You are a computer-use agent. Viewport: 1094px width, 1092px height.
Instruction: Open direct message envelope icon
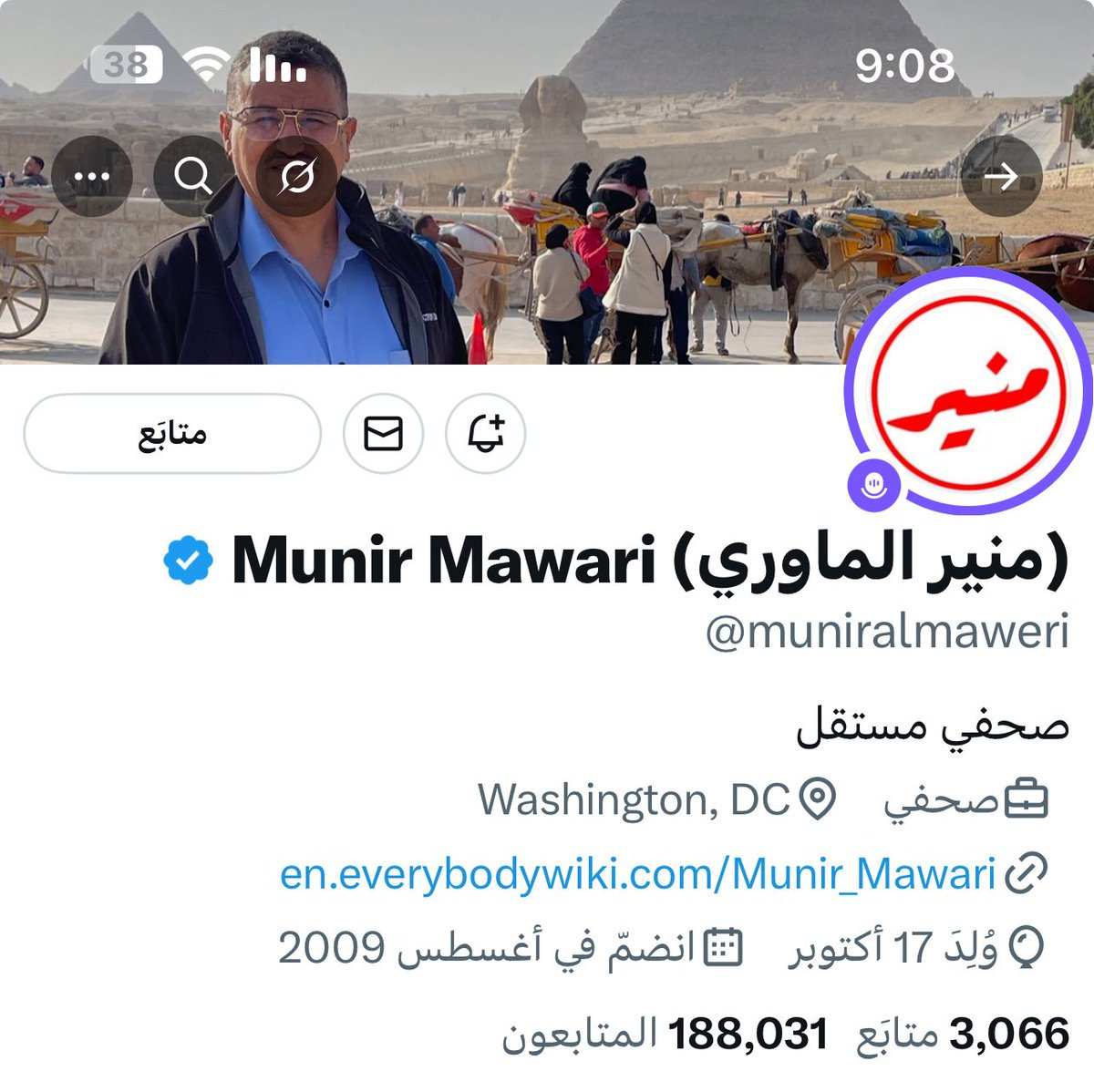383,433
